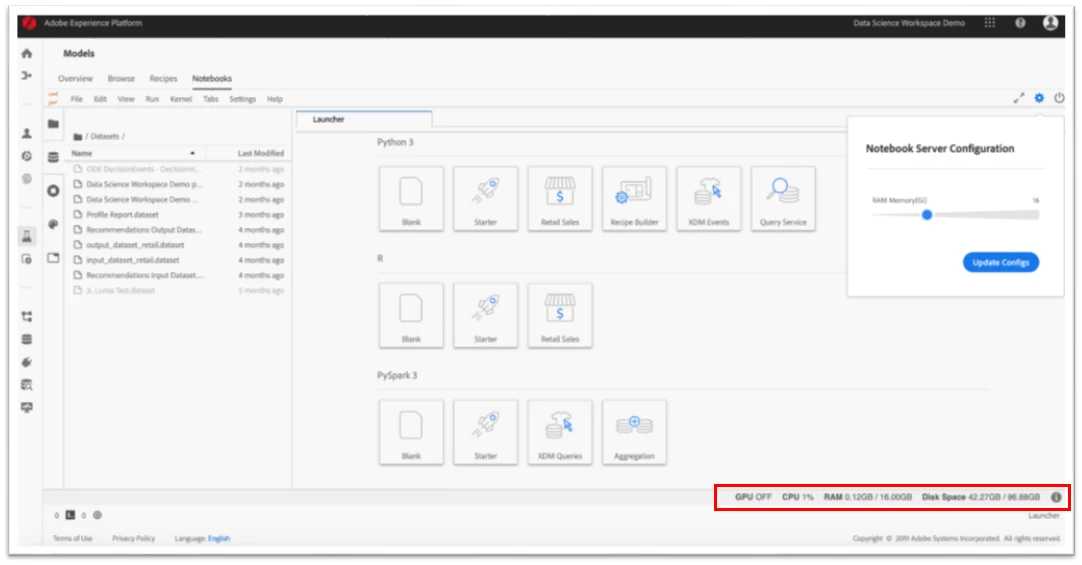Adjust the RAM Memory slider handle
1082x565 pixels.
point(927,215)
